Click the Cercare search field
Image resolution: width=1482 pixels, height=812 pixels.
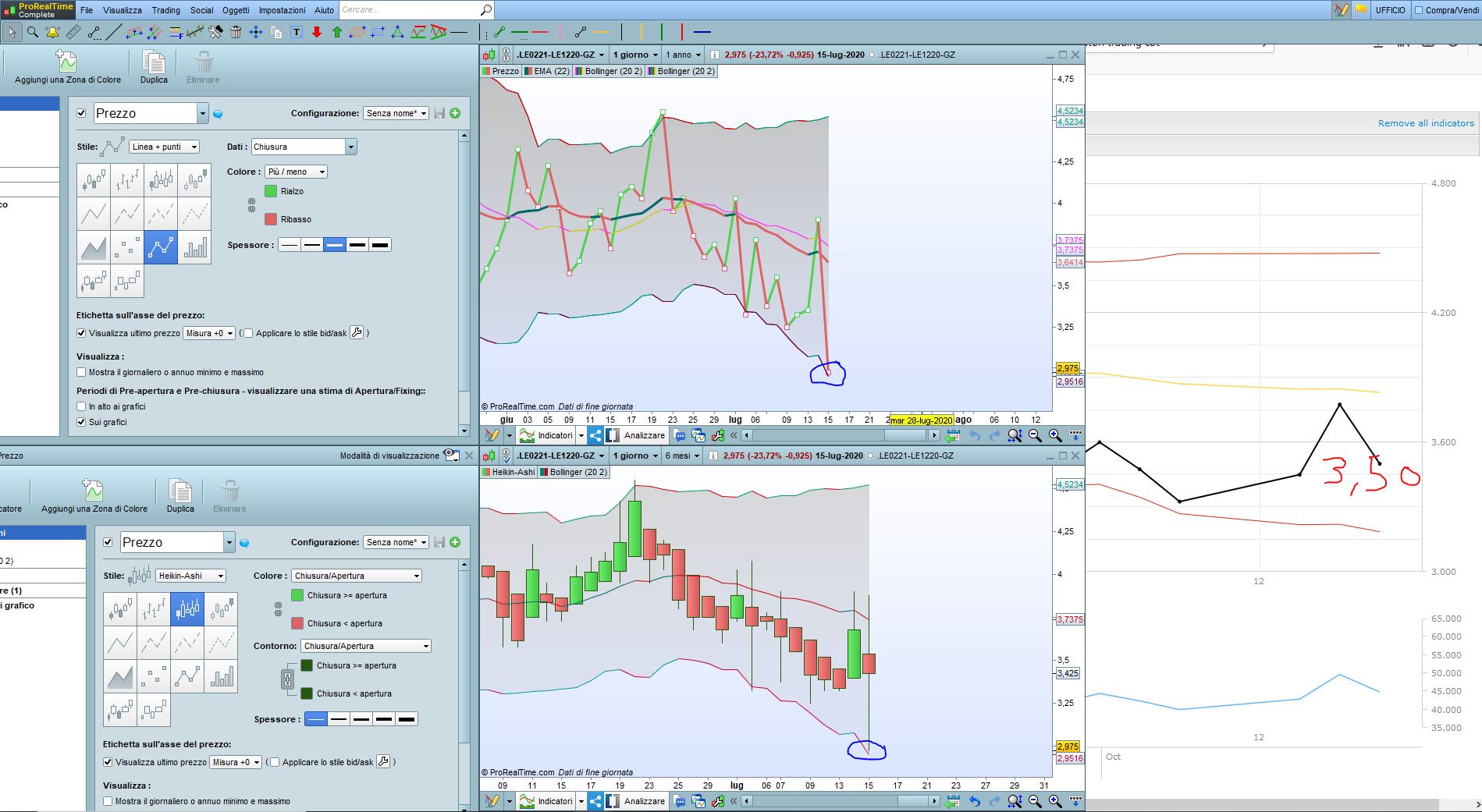[409, 10]
